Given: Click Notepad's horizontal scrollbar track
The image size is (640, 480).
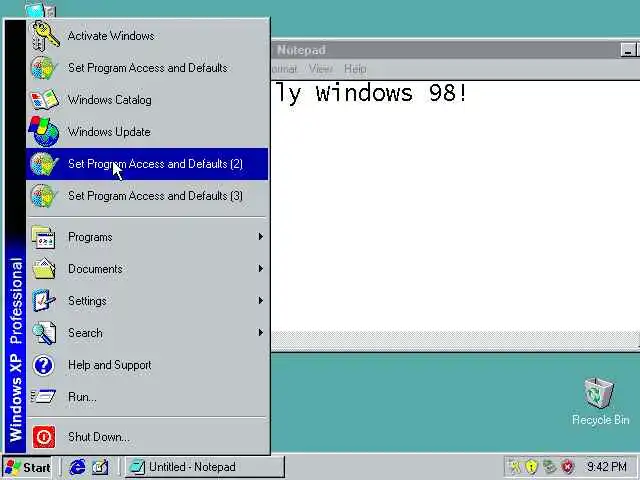Looking at the screenshot, I should pos(455,340).
